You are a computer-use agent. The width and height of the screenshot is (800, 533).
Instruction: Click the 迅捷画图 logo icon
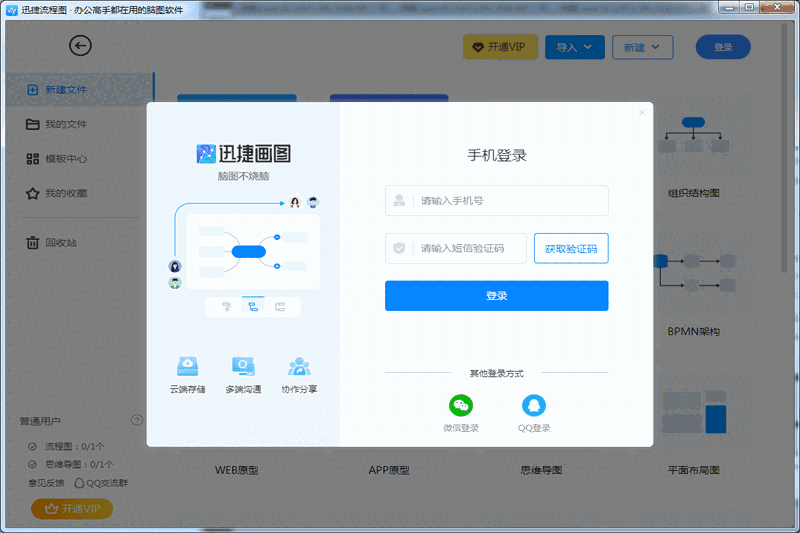pyautogui.click(x=206, y=154)
